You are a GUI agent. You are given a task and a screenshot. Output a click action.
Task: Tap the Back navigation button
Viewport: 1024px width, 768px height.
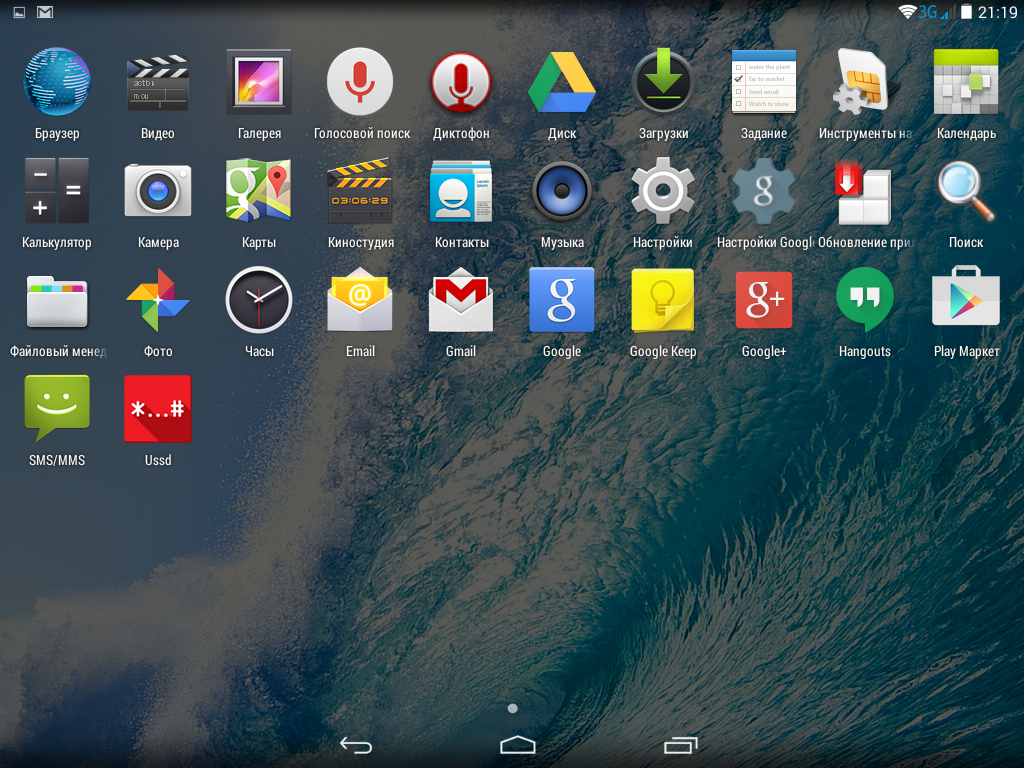tap(355, 745)
